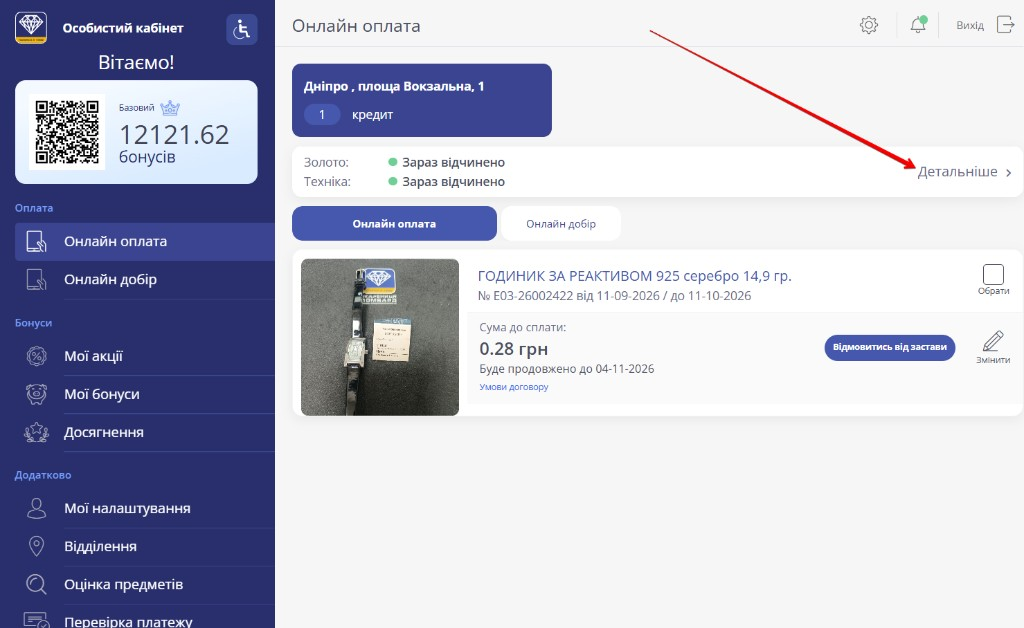
Task: Click the Оцінка предметів magnifier icon
Action: click(x=36, y=584)
